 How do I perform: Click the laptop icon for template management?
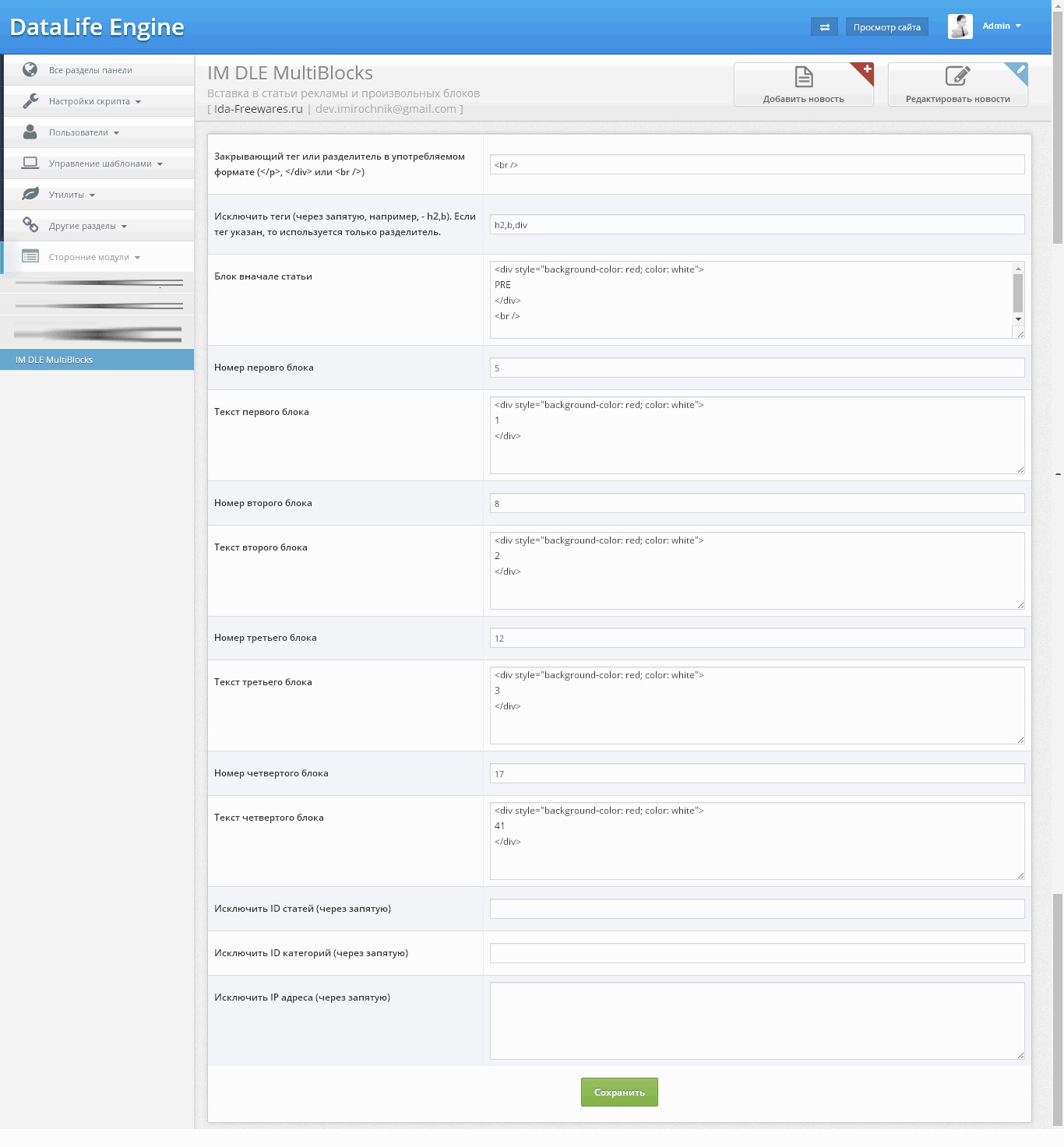tap(30, 163)
